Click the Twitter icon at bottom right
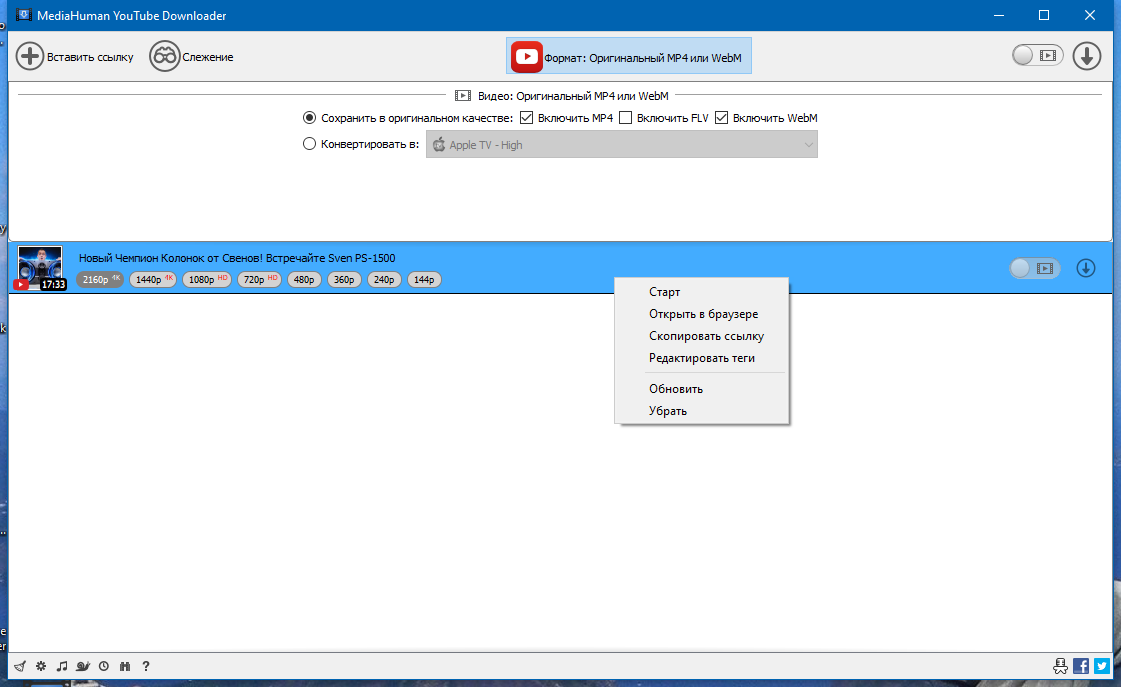This screenshot has width=1121, height=687. click(x=1102, y=666)
